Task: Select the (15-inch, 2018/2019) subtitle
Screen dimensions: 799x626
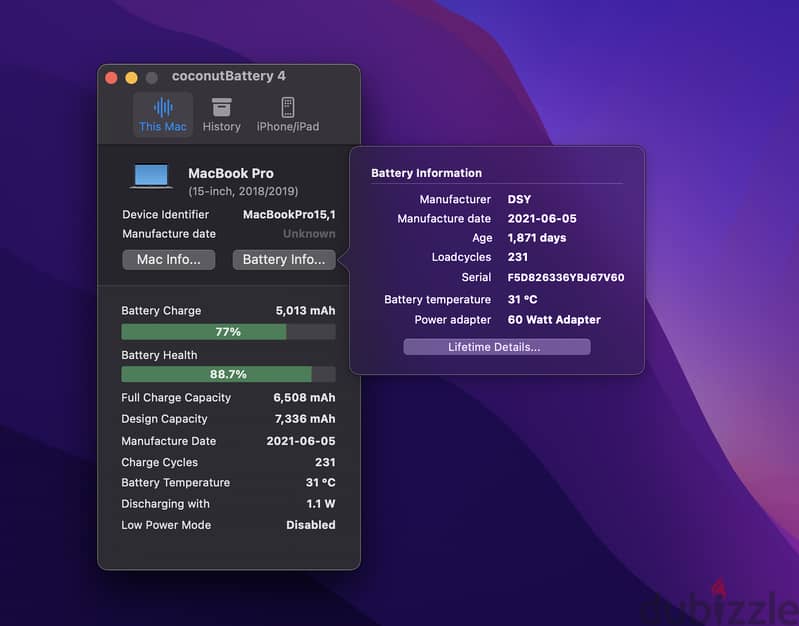Action: (243, 191)
